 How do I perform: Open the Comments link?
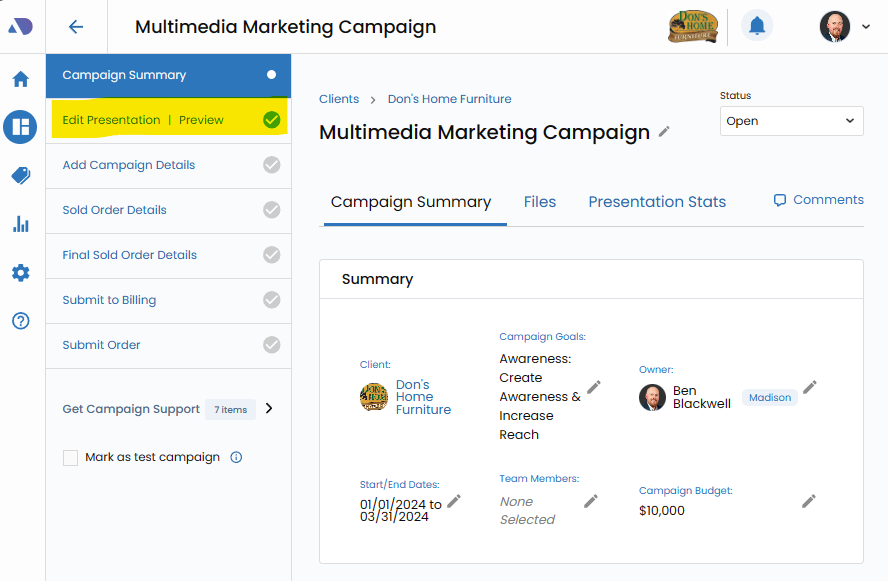pos(818,200)
